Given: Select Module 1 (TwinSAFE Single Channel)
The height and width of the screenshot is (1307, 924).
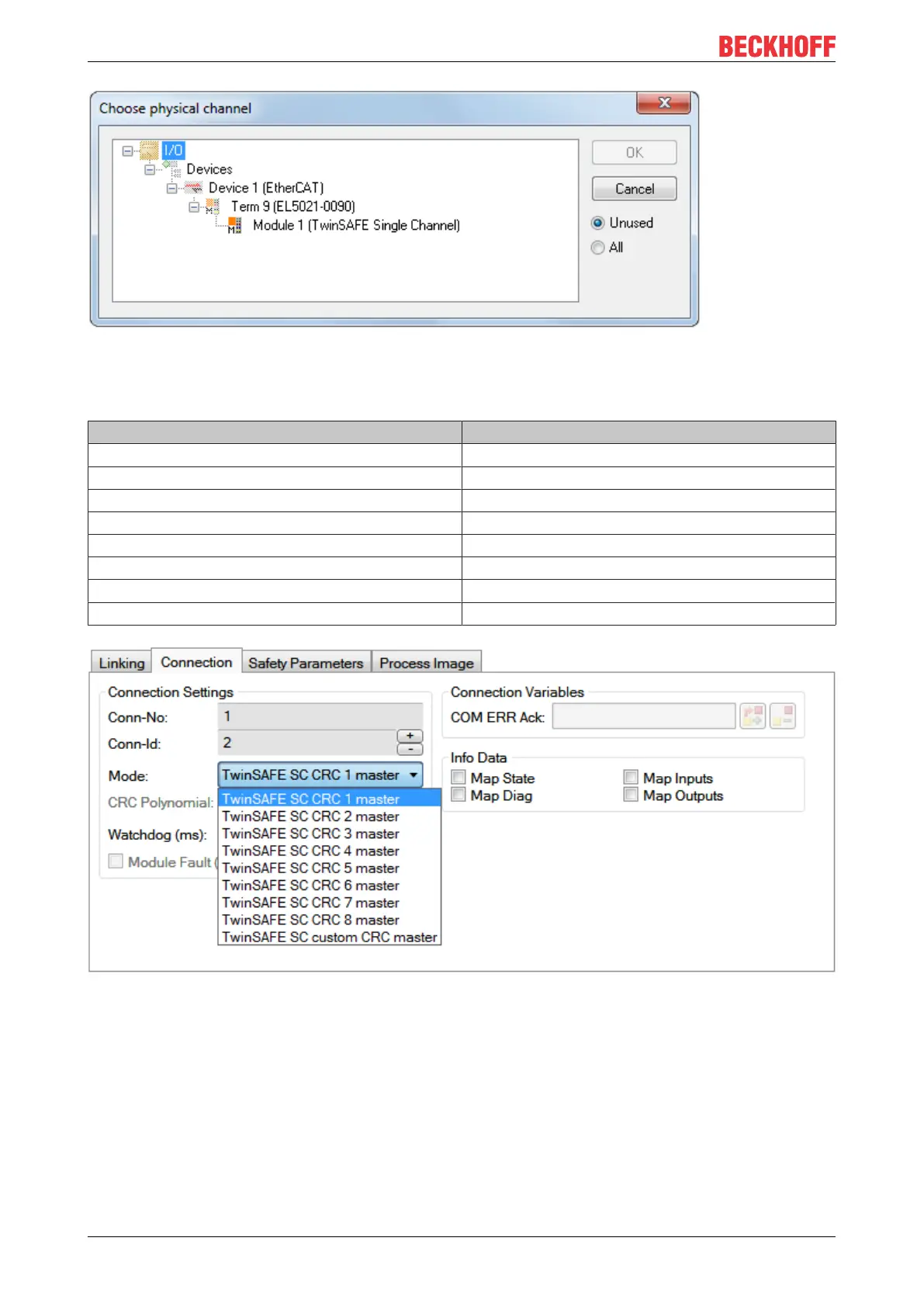Looking at the screenshot, I should (357, 225).
